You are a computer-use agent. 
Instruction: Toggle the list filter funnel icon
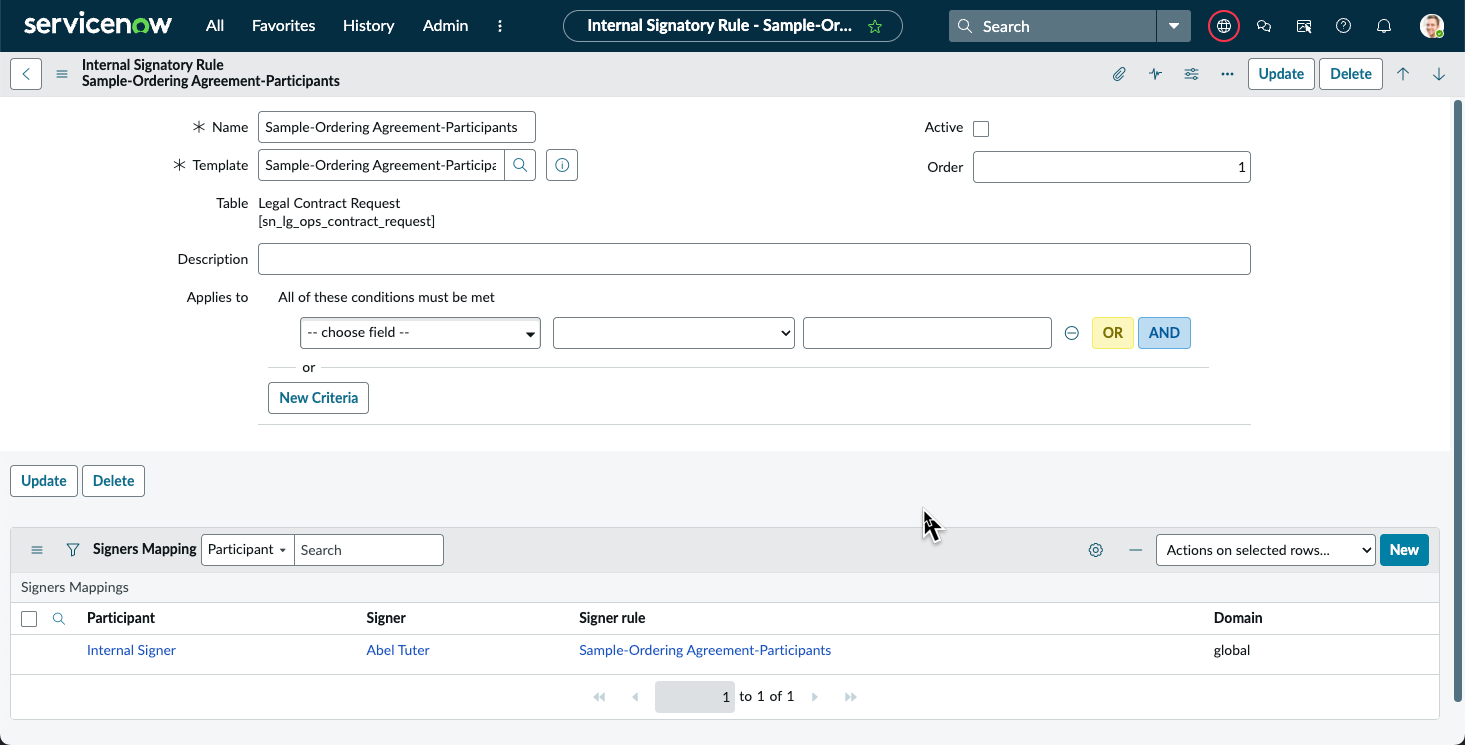[x=73, y=550]
